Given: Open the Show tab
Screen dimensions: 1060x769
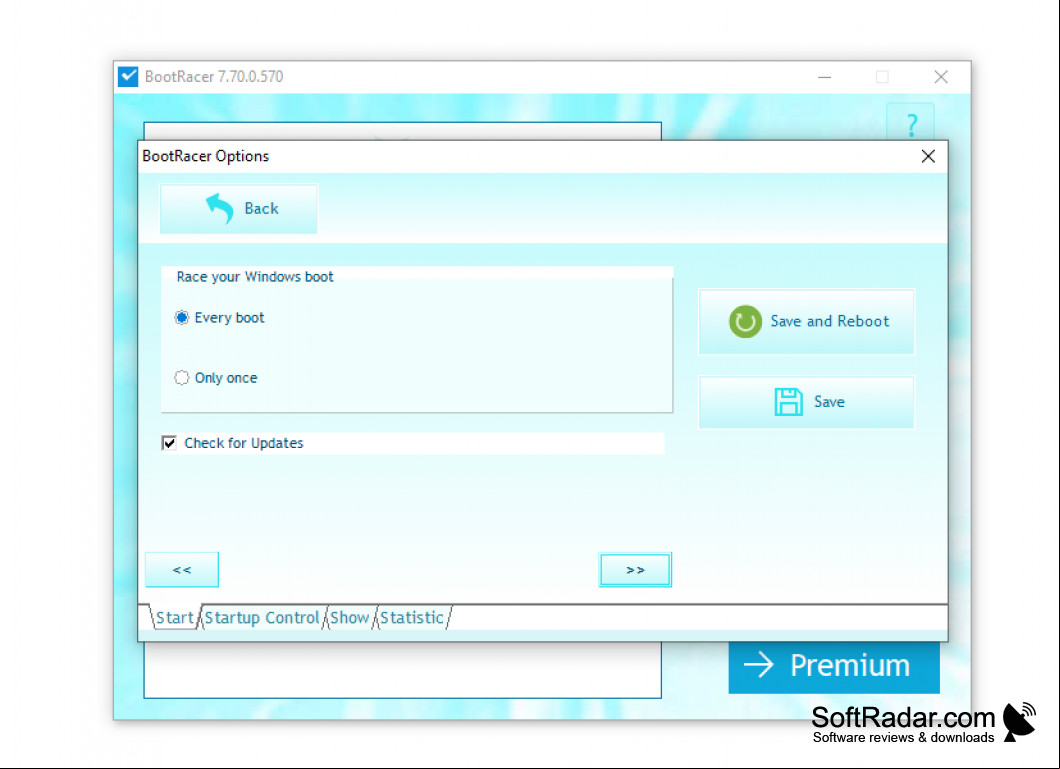Looking at the screenshot, I should click(350, 618).
